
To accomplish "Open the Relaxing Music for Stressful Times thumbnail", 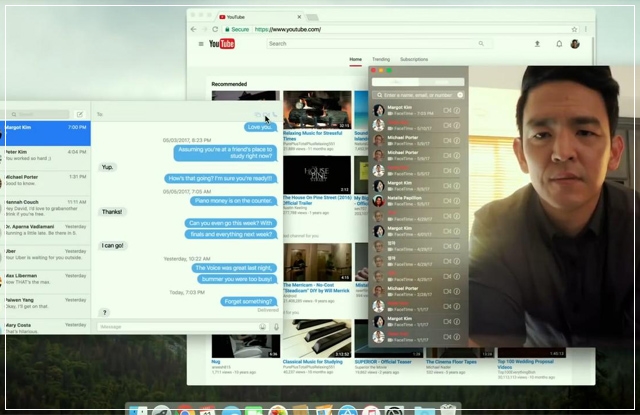I will (x=317, y=110).
